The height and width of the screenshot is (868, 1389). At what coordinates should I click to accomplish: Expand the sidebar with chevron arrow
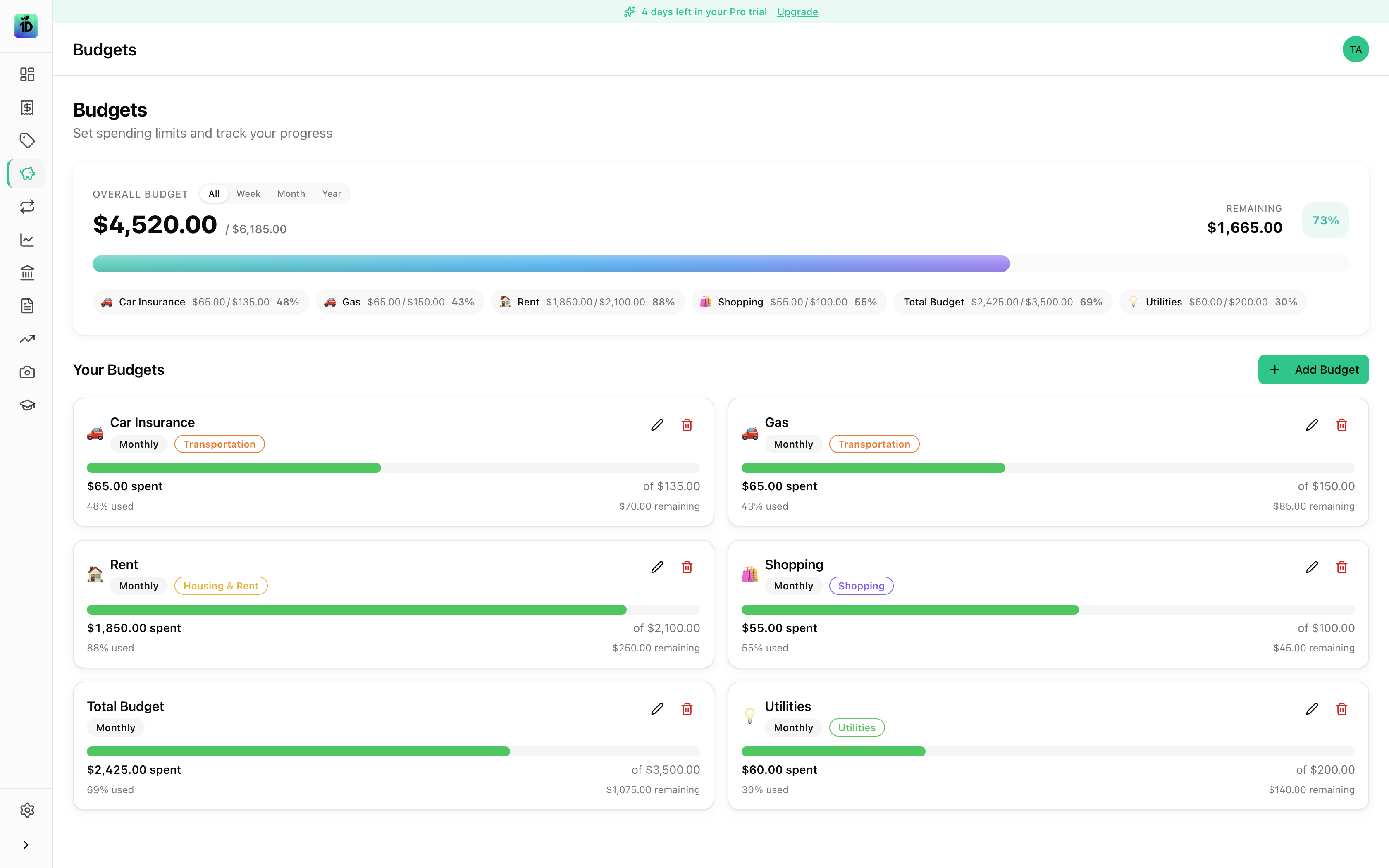tap(26, 844)
